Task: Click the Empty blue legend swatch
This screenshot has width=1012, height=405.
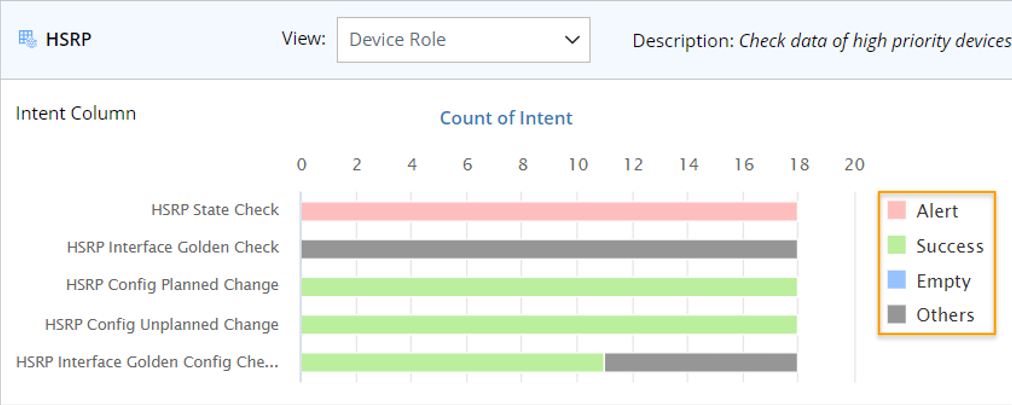Action: coord(897,280)
